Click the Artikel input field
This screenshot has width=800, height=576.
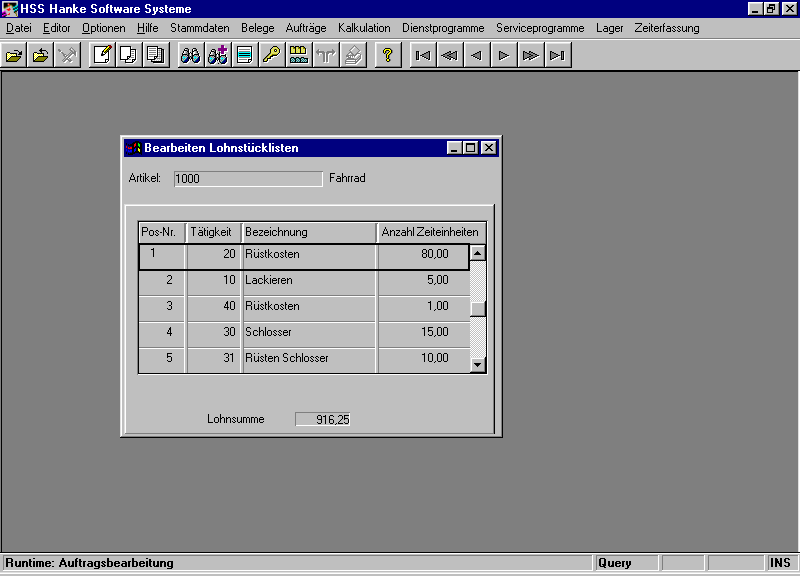click(x=248, y=179)
